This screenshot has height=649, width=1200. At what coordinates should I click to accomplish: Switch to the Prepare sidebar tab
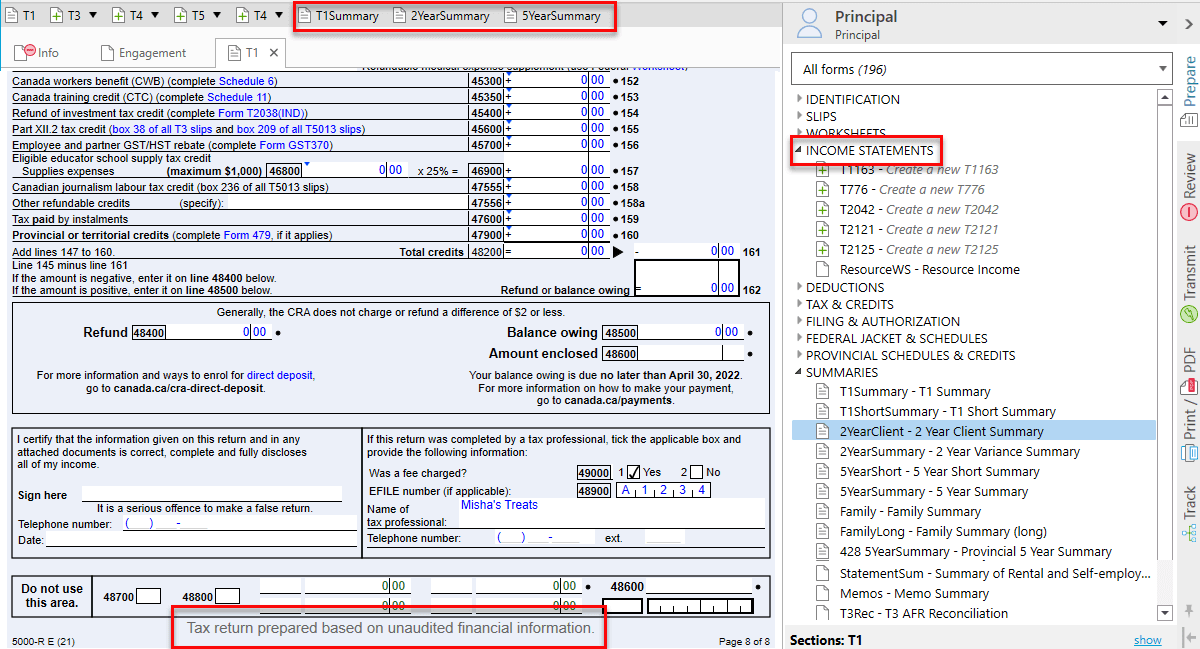[1189, 93]
